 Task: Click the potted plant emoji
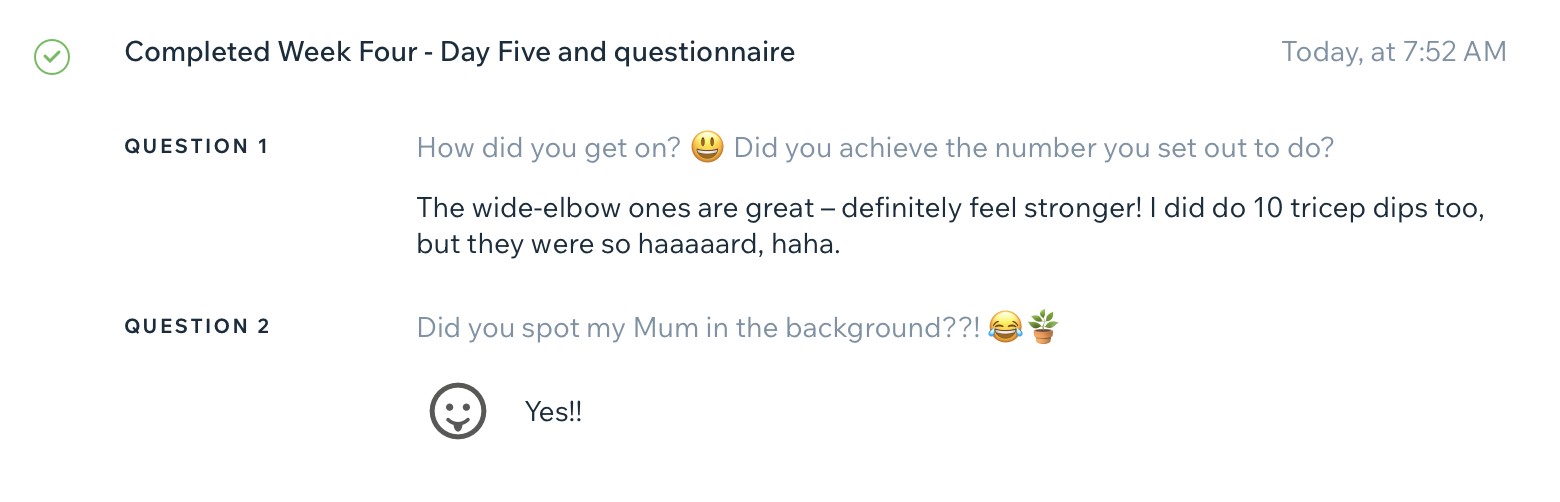[x=1043, y=327]
